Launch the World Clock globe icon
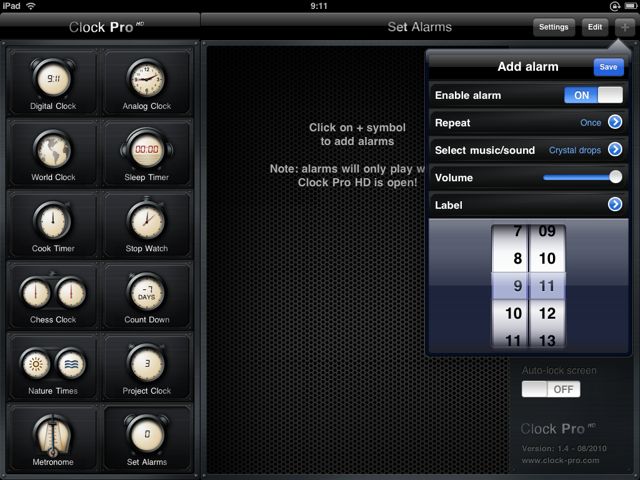 coord(53,151)
